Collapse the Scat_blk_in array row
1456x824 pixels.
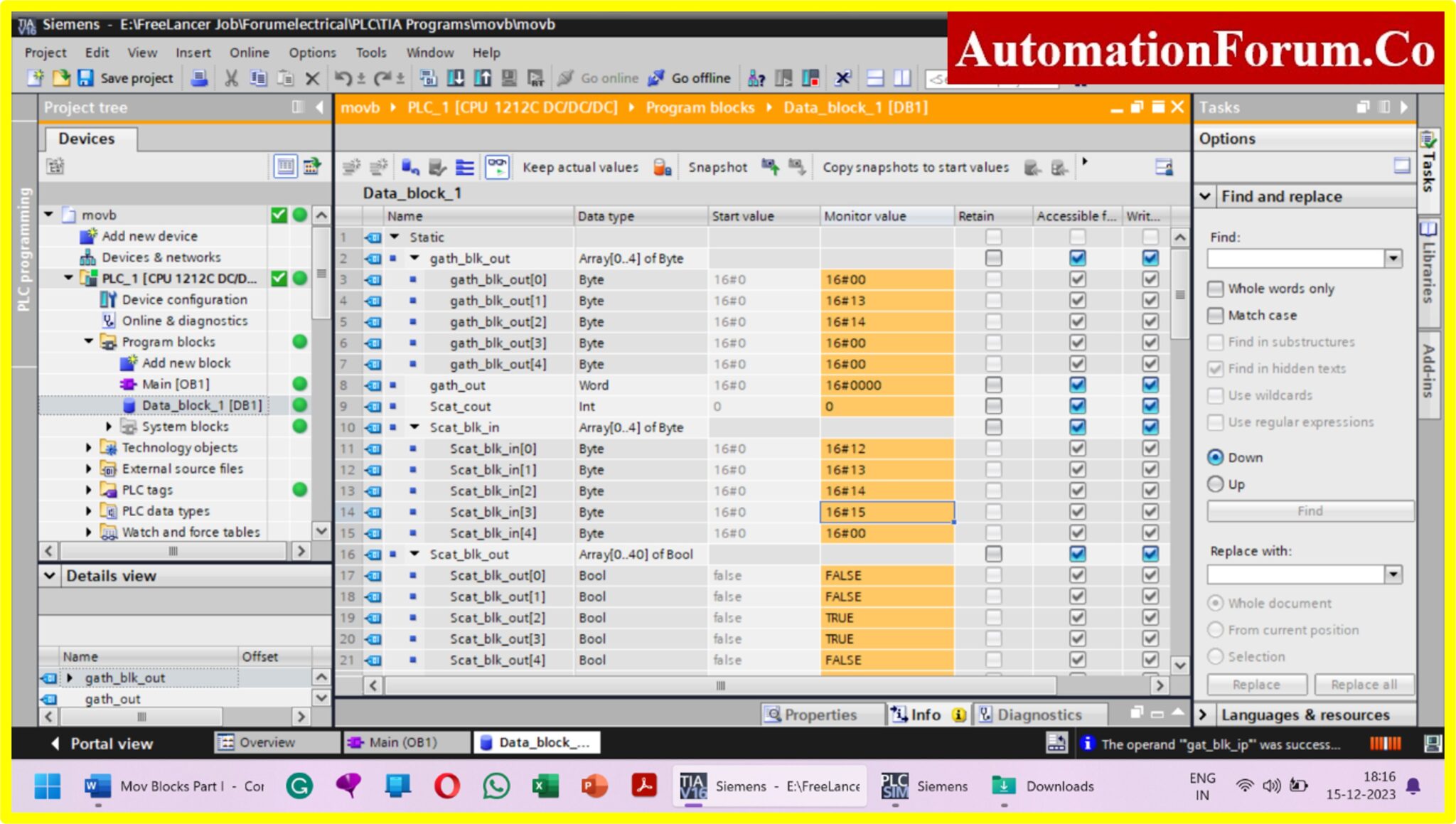(x=416, y=427)
